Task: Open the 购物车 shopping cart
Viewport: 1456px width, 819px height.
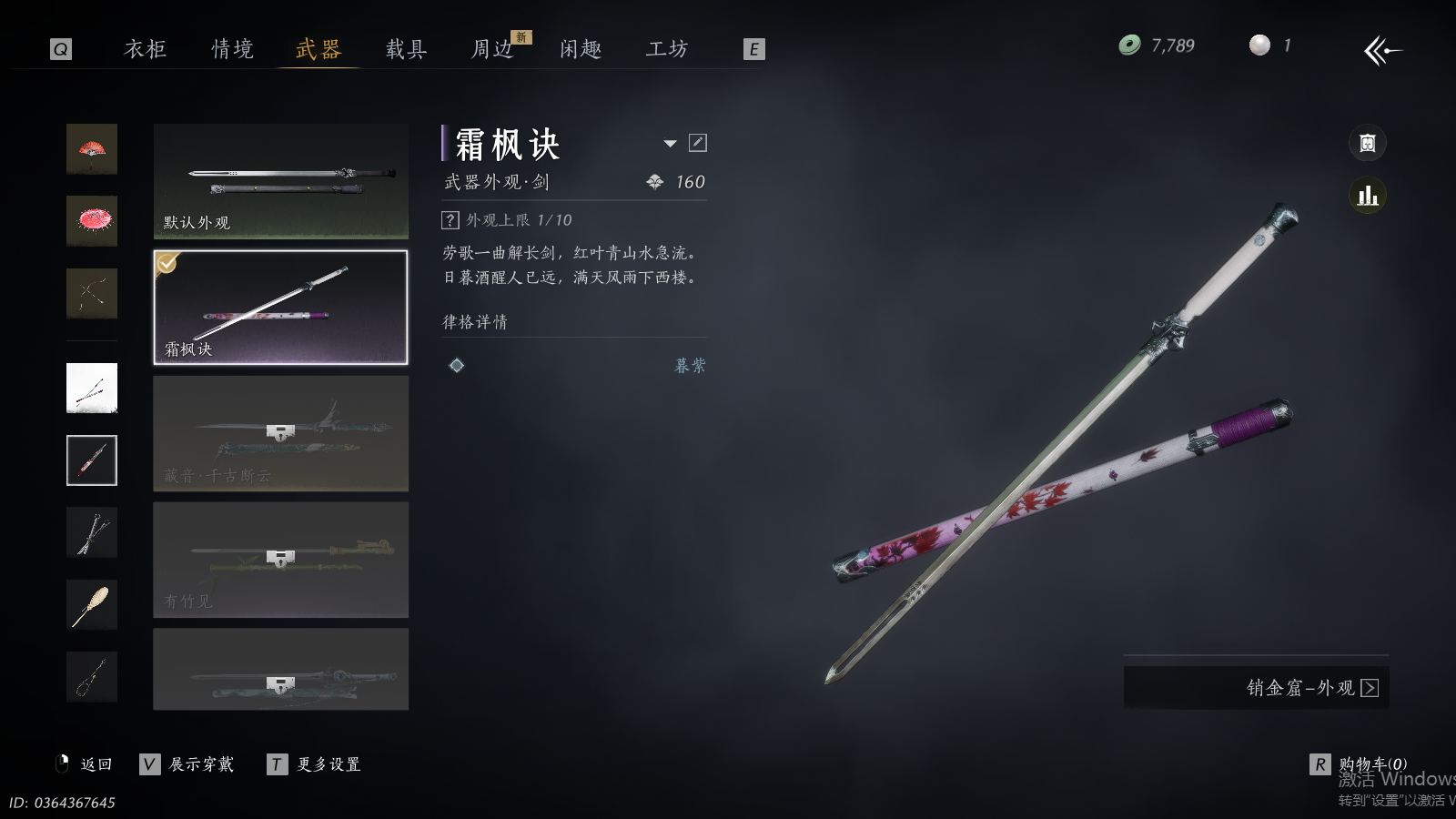Action: click(1360, 764)
